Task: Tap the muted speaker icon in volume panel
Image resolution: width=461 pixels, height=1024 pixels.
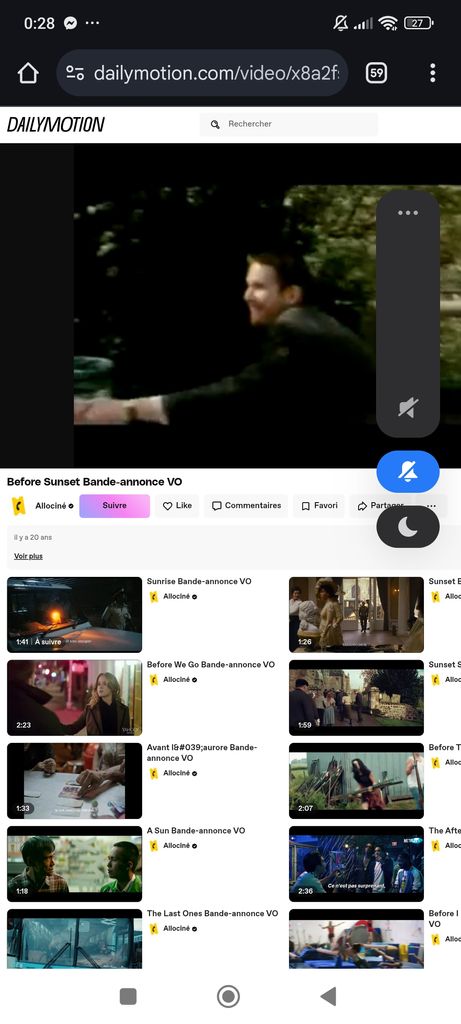Action: pos(408,408)
